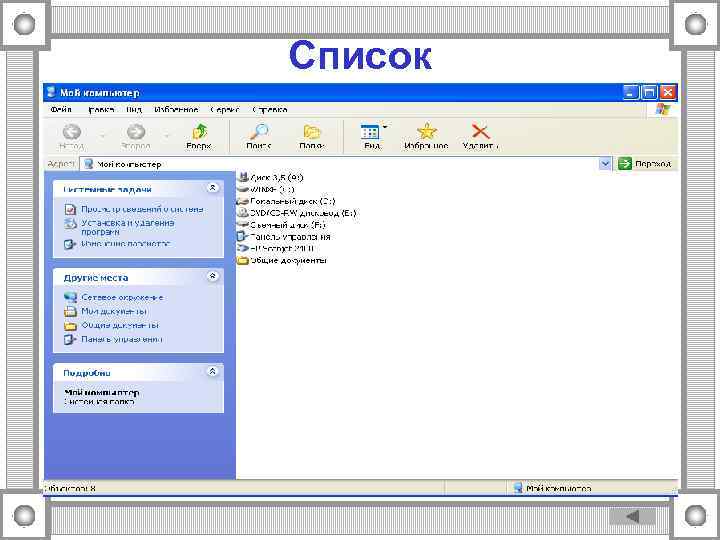Select the Диск 3,5 (A:) drive

coord(270,177)
